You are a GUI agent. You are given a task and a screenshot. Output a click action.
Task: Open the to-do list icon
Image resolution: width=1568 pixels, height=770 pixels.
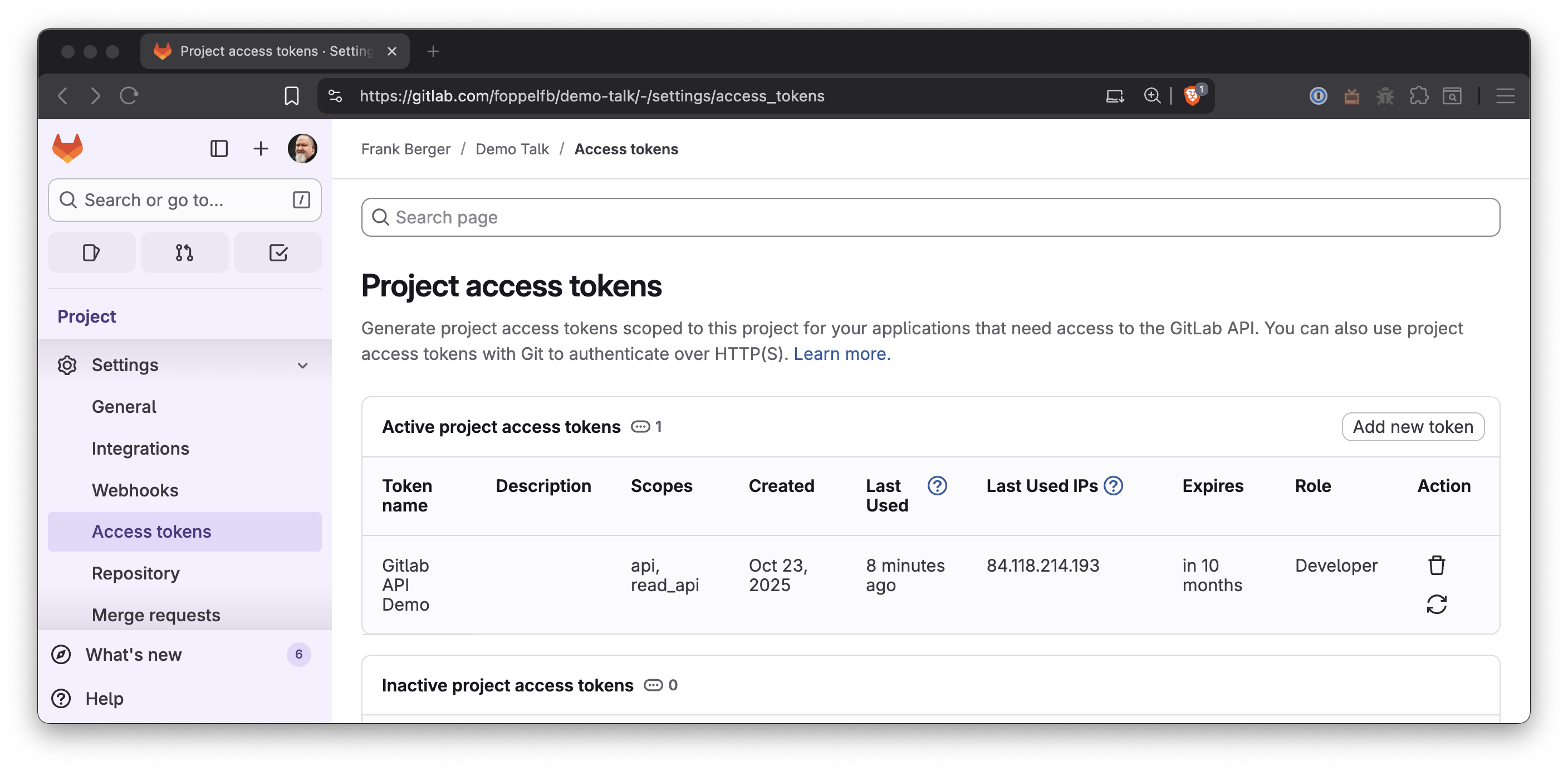coord(277,252)
